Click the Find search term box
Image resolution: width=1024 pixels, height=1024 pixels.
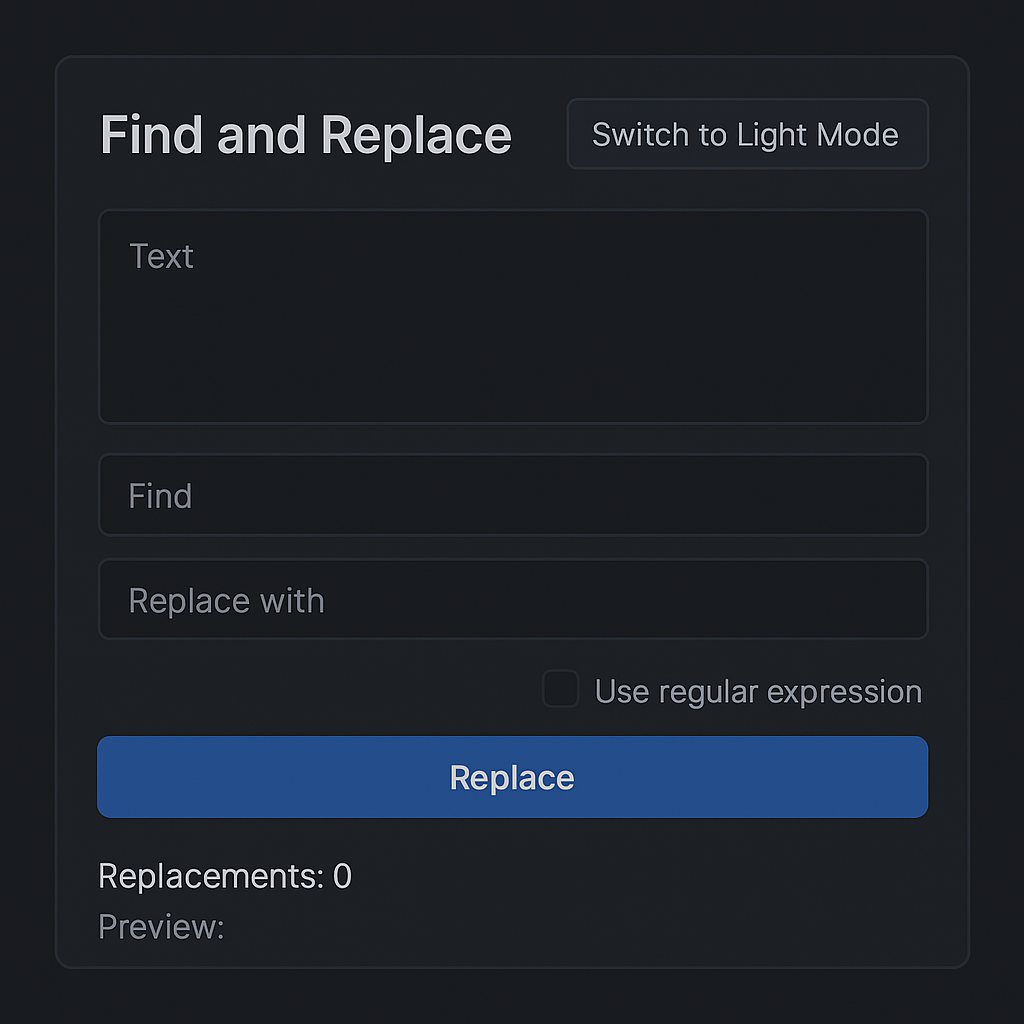[x=512, y=495]
